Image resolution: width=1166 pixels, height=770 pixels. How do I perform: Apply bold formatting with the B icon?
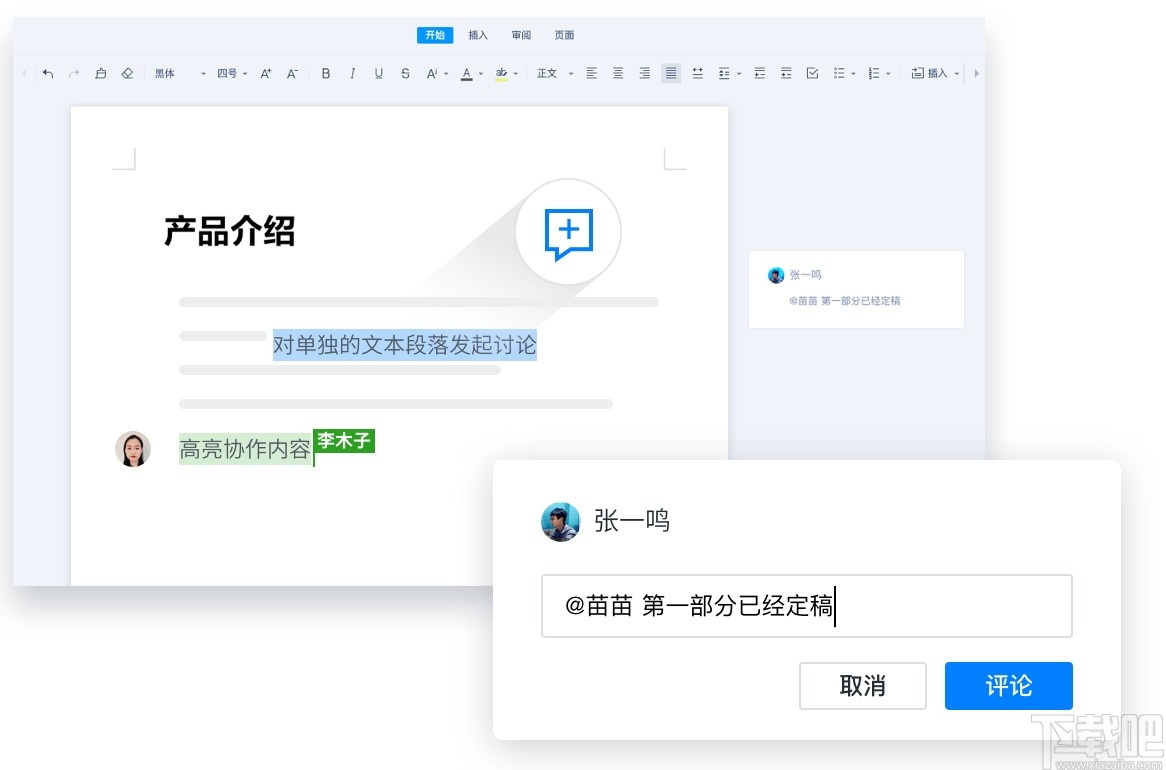325,72
